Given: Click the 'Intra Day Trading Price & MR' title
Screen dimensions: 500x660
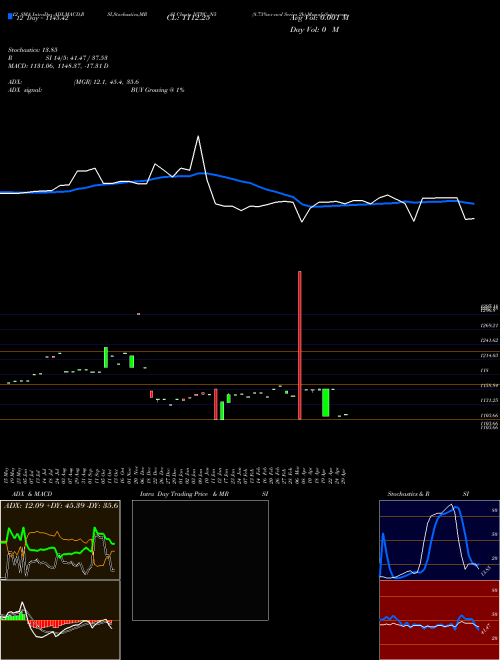Looking at the screenshot, I should (184, 494).
